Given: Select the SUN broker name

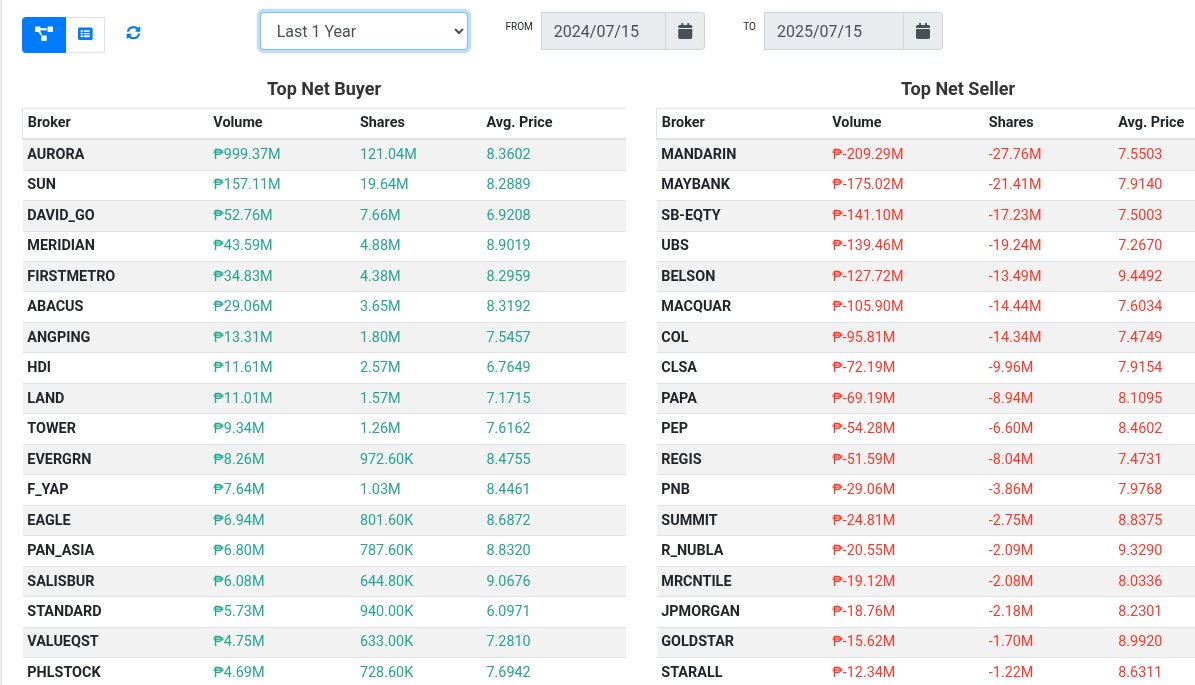Looking at the screenshot, I should (x=41, y=184).
